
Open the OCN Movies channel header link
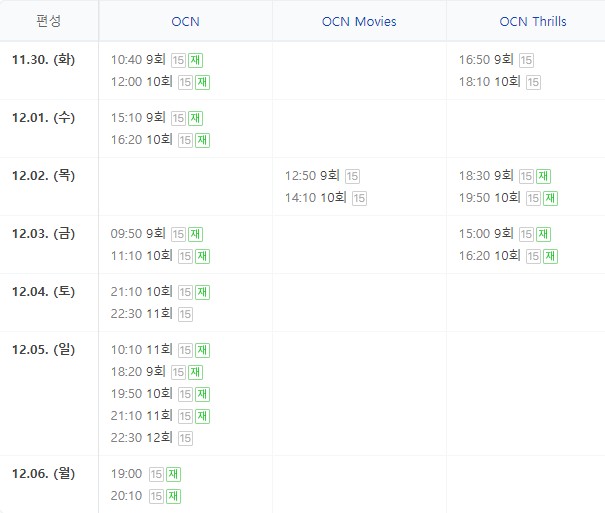[359, 22]
